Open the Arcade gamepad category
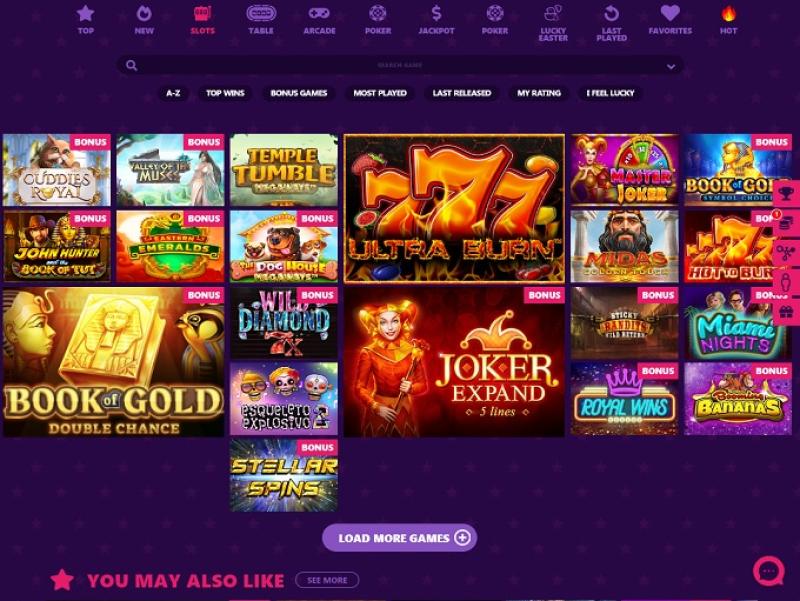 319,19
